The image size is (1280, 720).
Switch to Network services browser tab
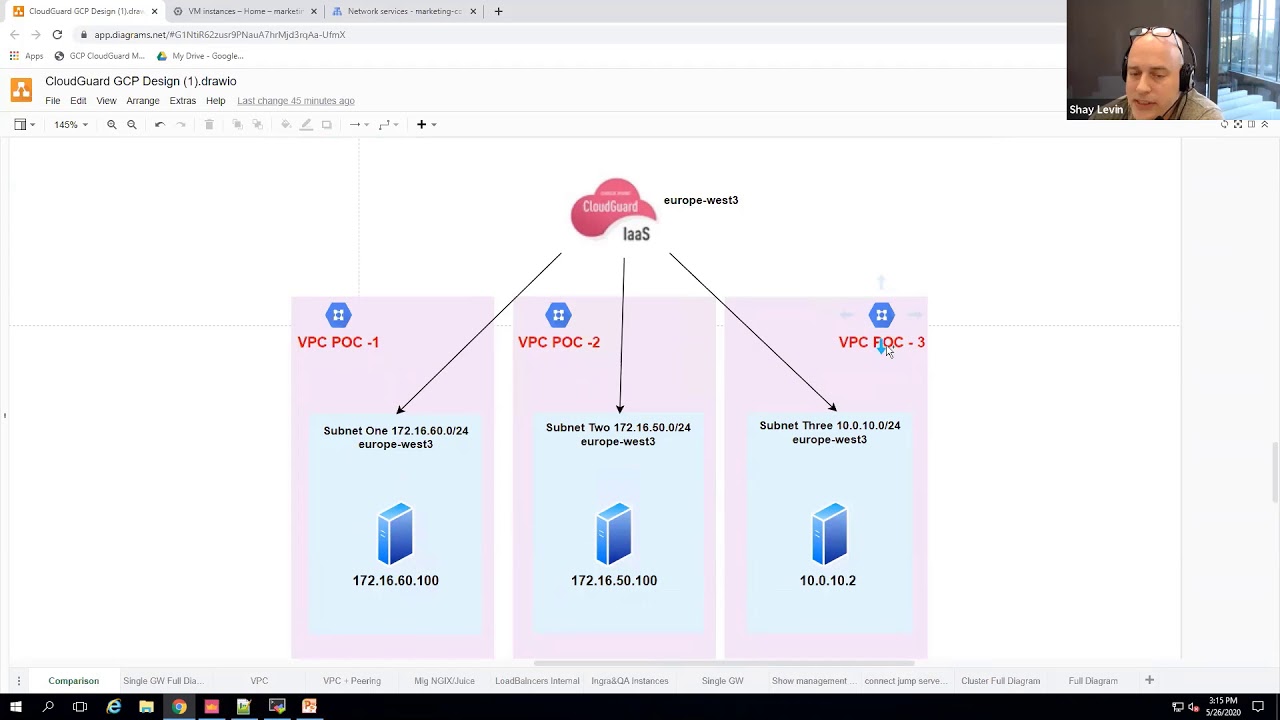pos(404,11)
